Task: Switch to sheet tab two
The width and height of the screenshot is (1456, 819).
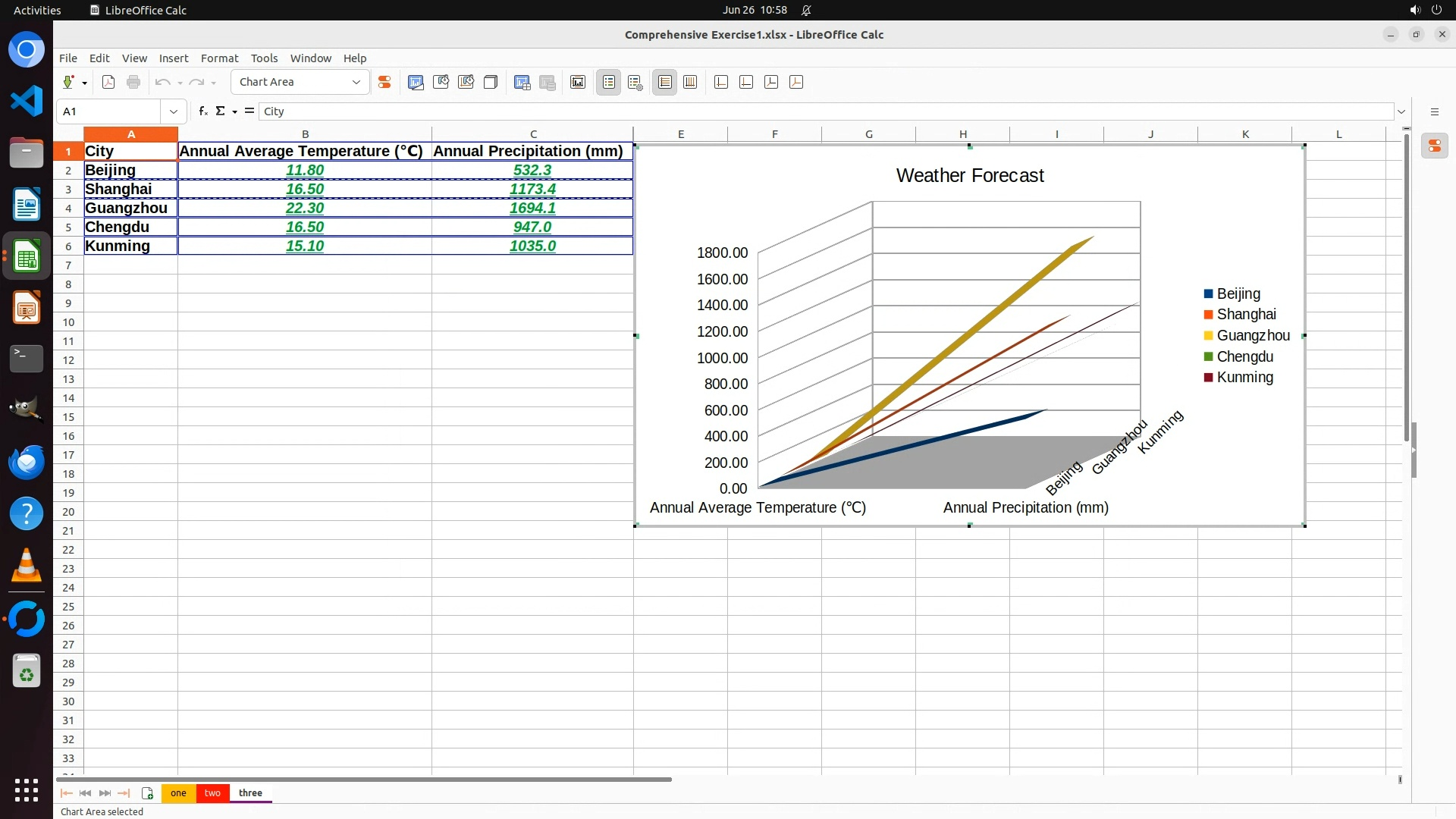Action: click(212, 793)
